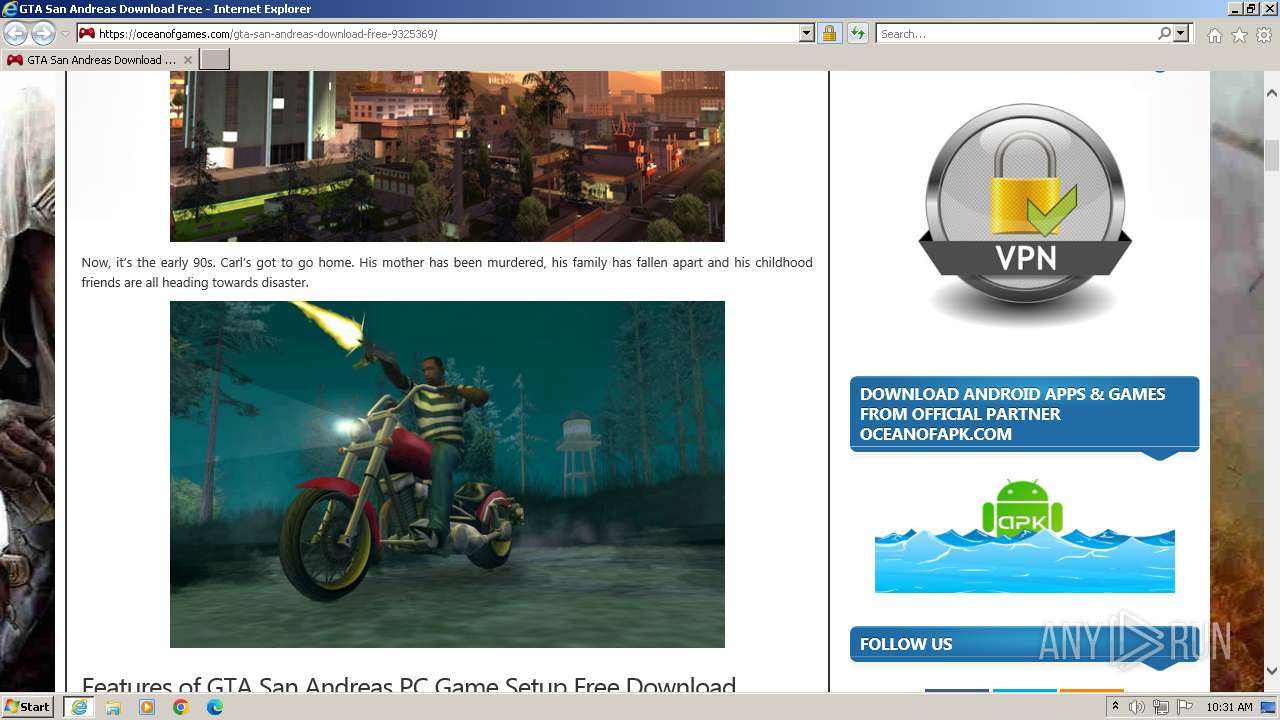1280x720 pixels.
Task: Click the vertical scrollbar thumb
Action: [1271, 155]
